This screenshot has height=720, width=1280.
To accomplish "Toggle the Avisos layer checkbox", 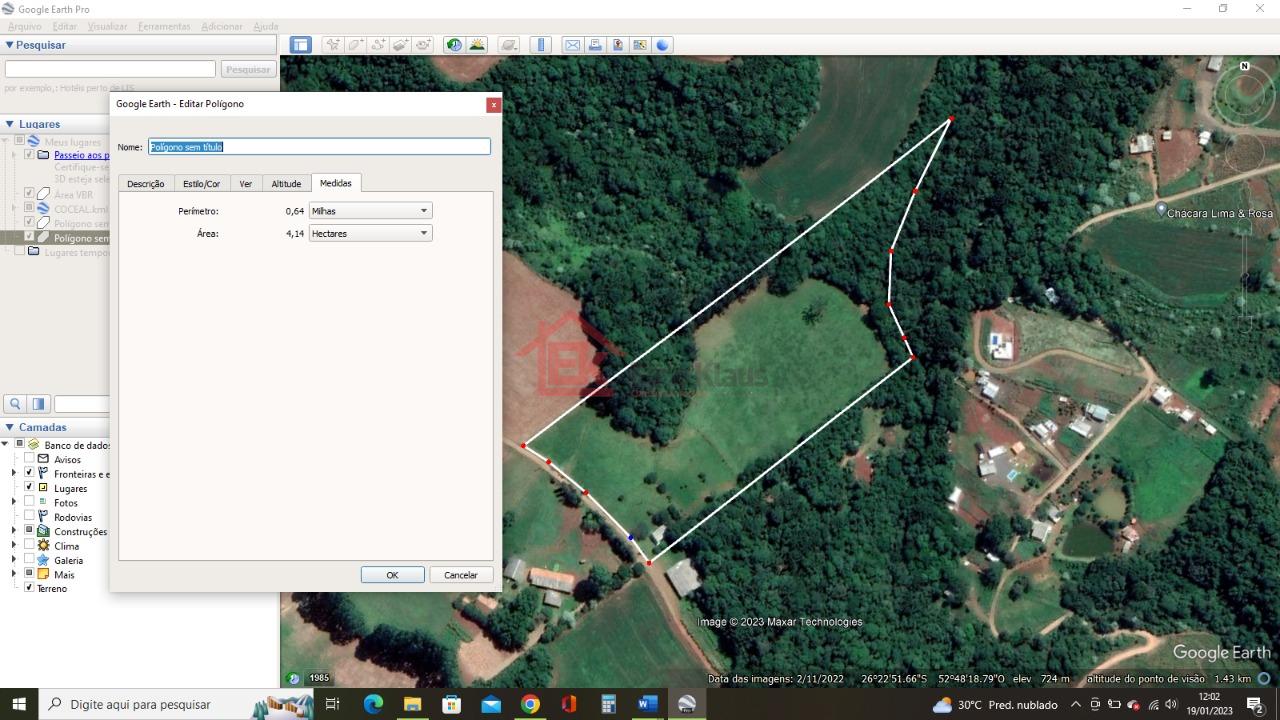I will 29,459.
